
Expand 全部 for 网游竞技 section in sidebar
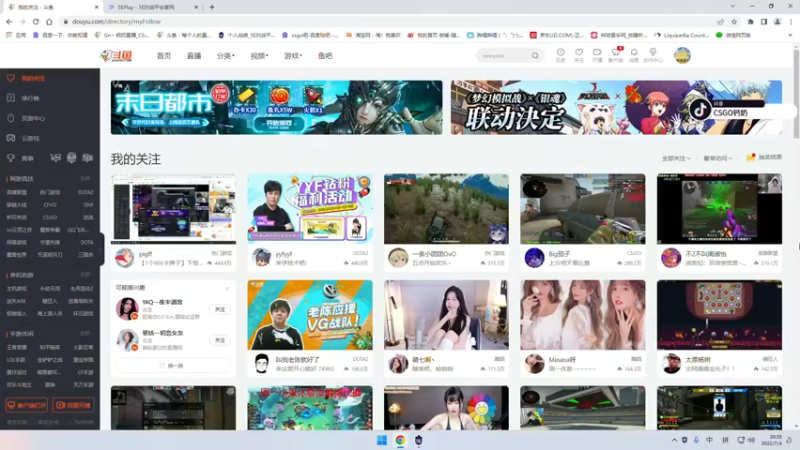(x=86, y=178)
